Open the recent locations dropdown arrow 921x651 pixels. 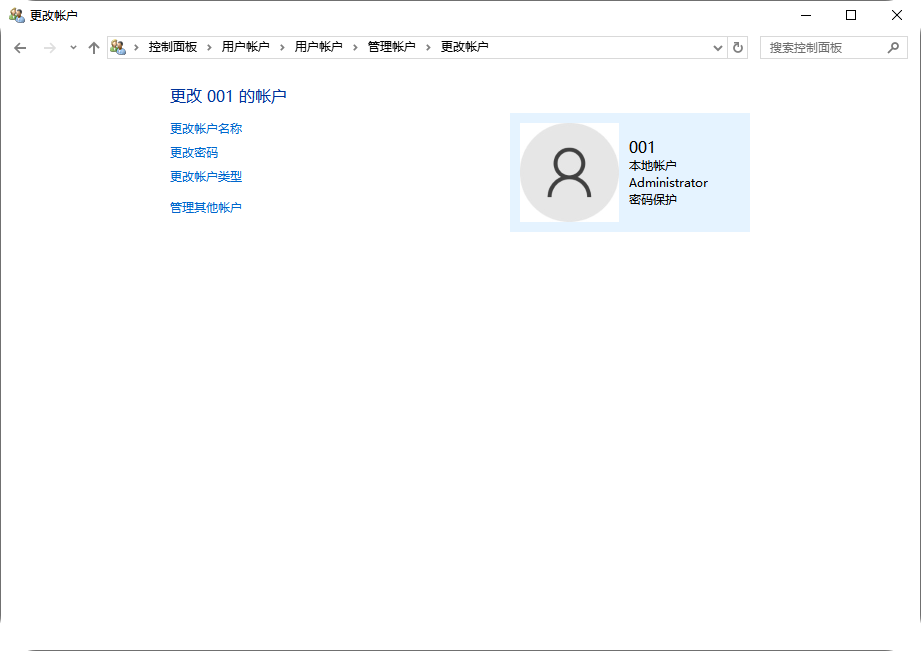[73, 48]
